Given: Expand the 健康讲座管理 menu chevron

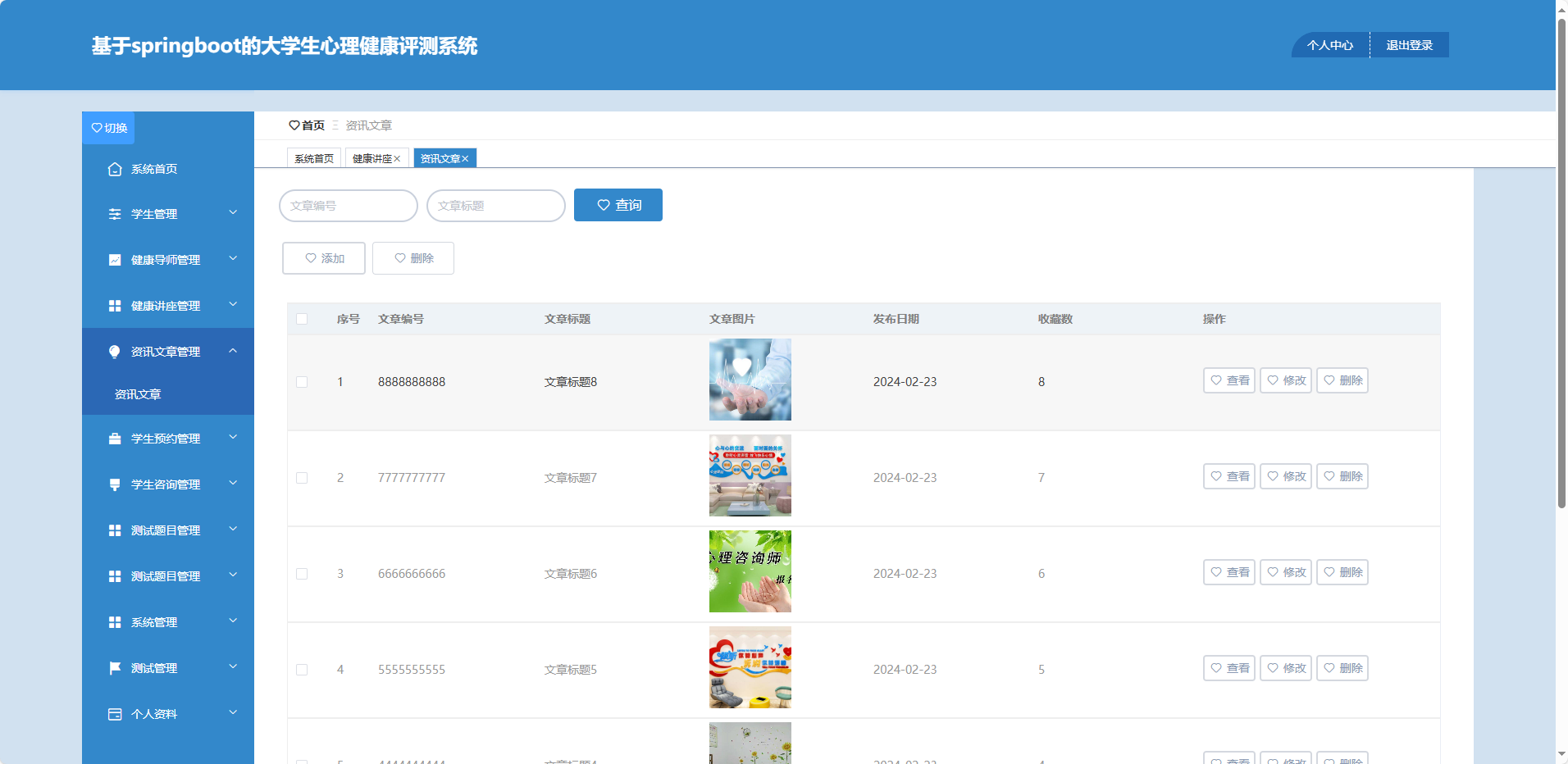Looking at the screenshot, I should (233, 305).
